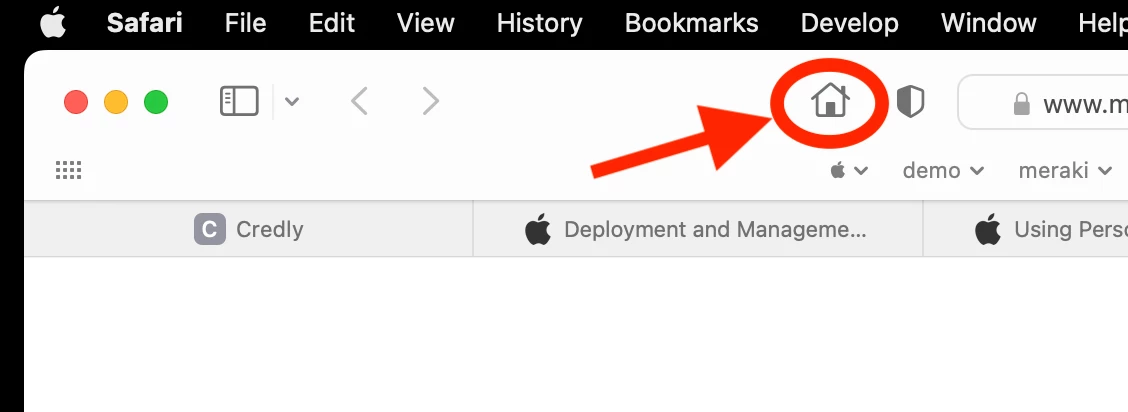The height and width of the screenshot is (412, 1128).
Task: Open the Bookmarks menu
Action: 691,23
